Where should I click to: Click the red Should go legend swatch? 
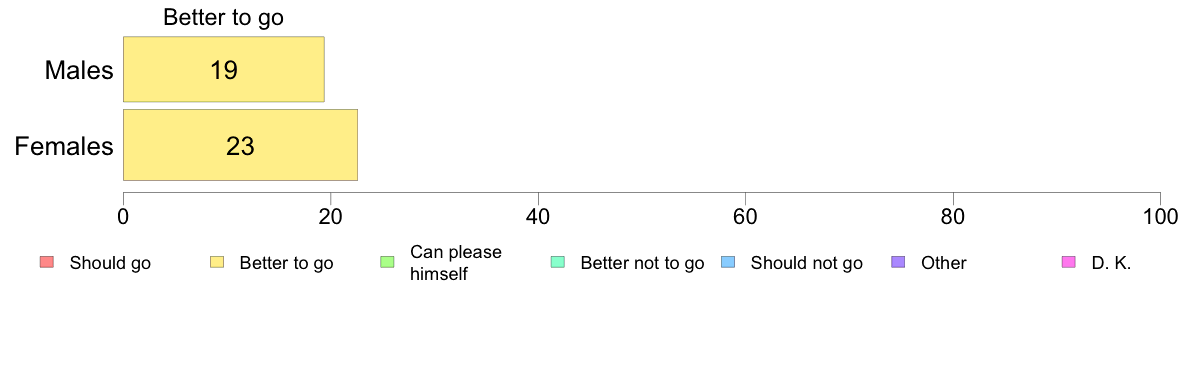pos(46,263)
